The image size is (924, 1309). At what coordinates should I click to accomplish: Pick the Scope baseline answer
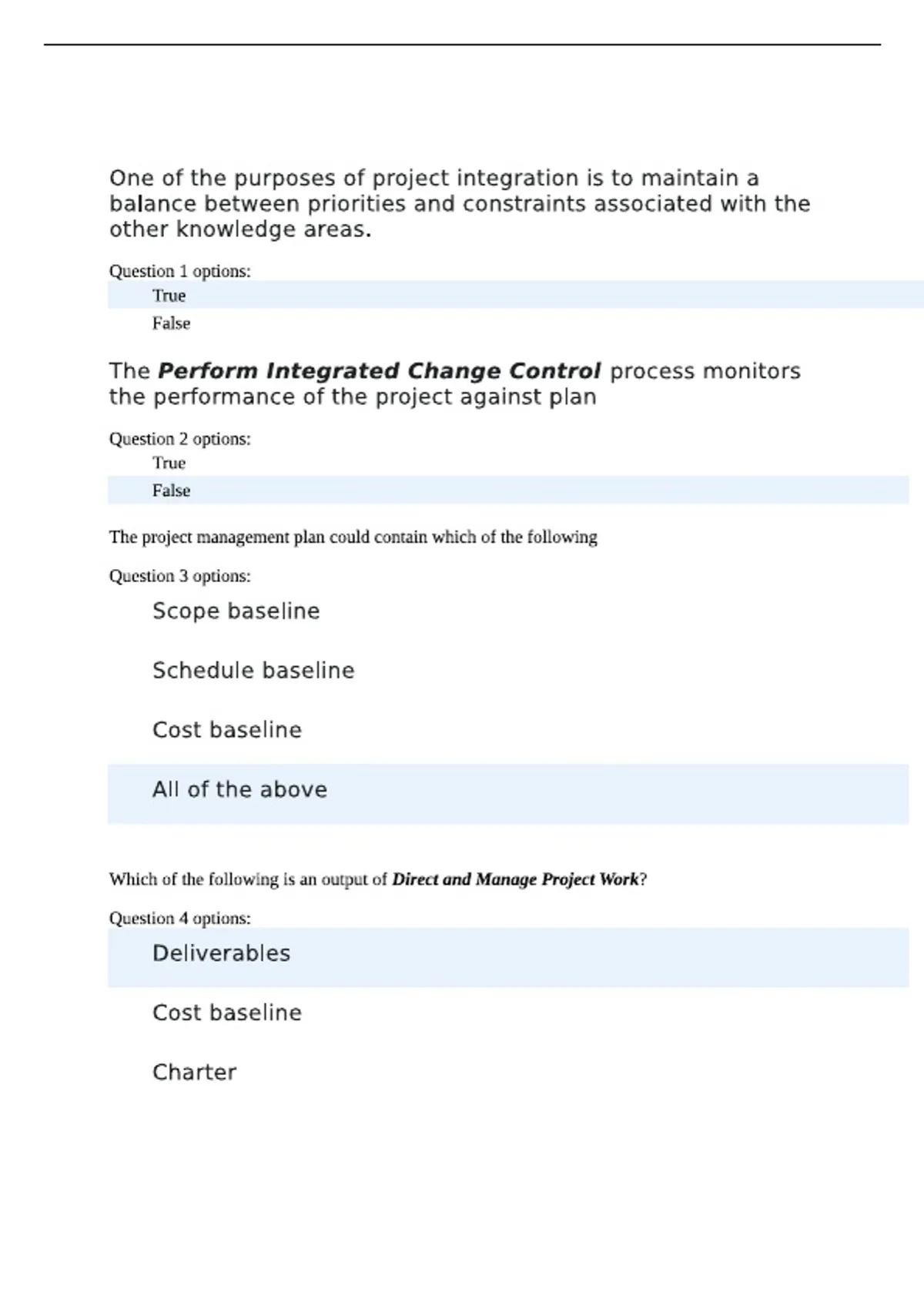[x=236, y=611]
